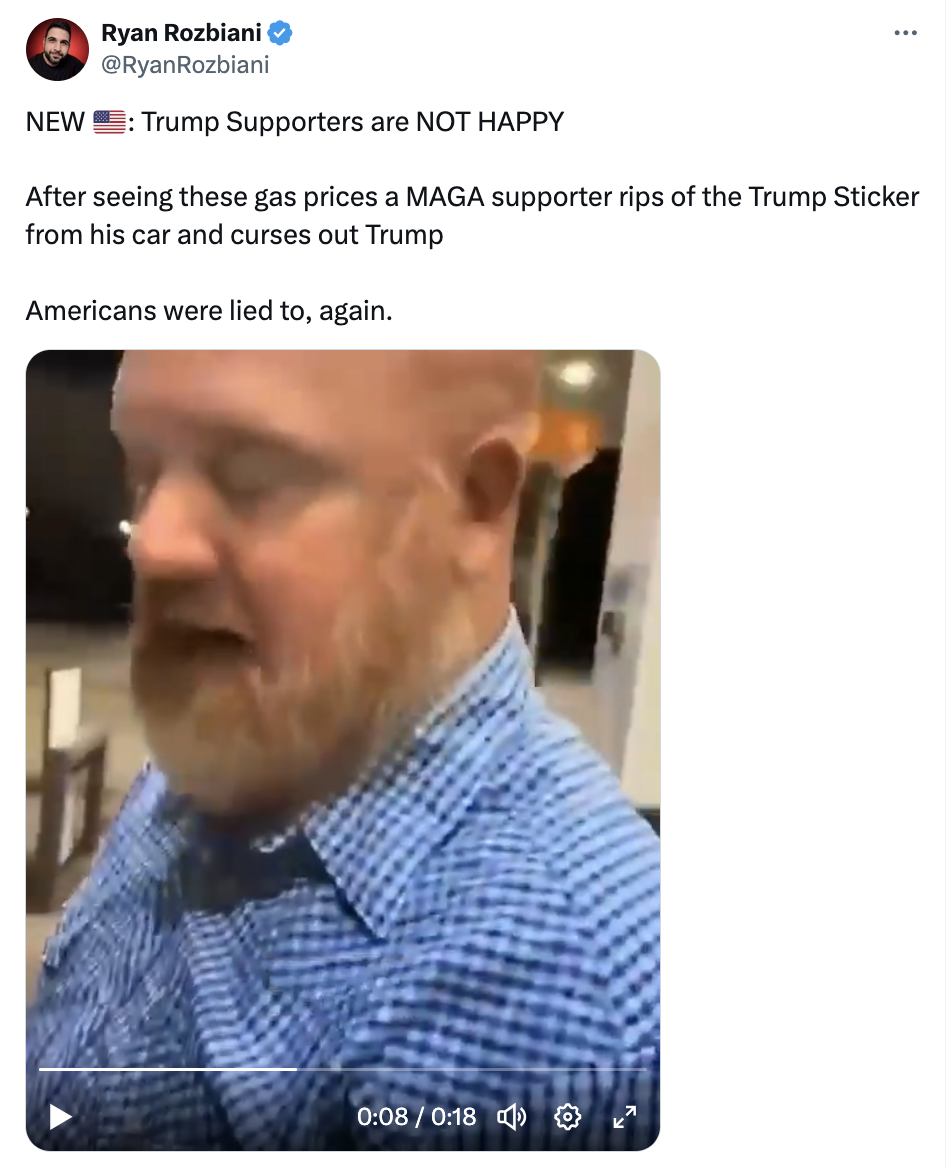Click tweet text 'Trump Supporters are NOT HAPPY'
950x1168 pixels.
point(352,121)
